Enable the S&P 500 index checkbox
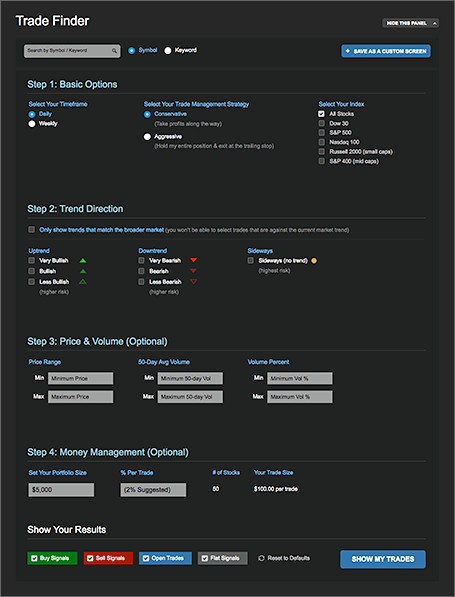The width and height of the screenshot is (455, 597). pos(322,132)
